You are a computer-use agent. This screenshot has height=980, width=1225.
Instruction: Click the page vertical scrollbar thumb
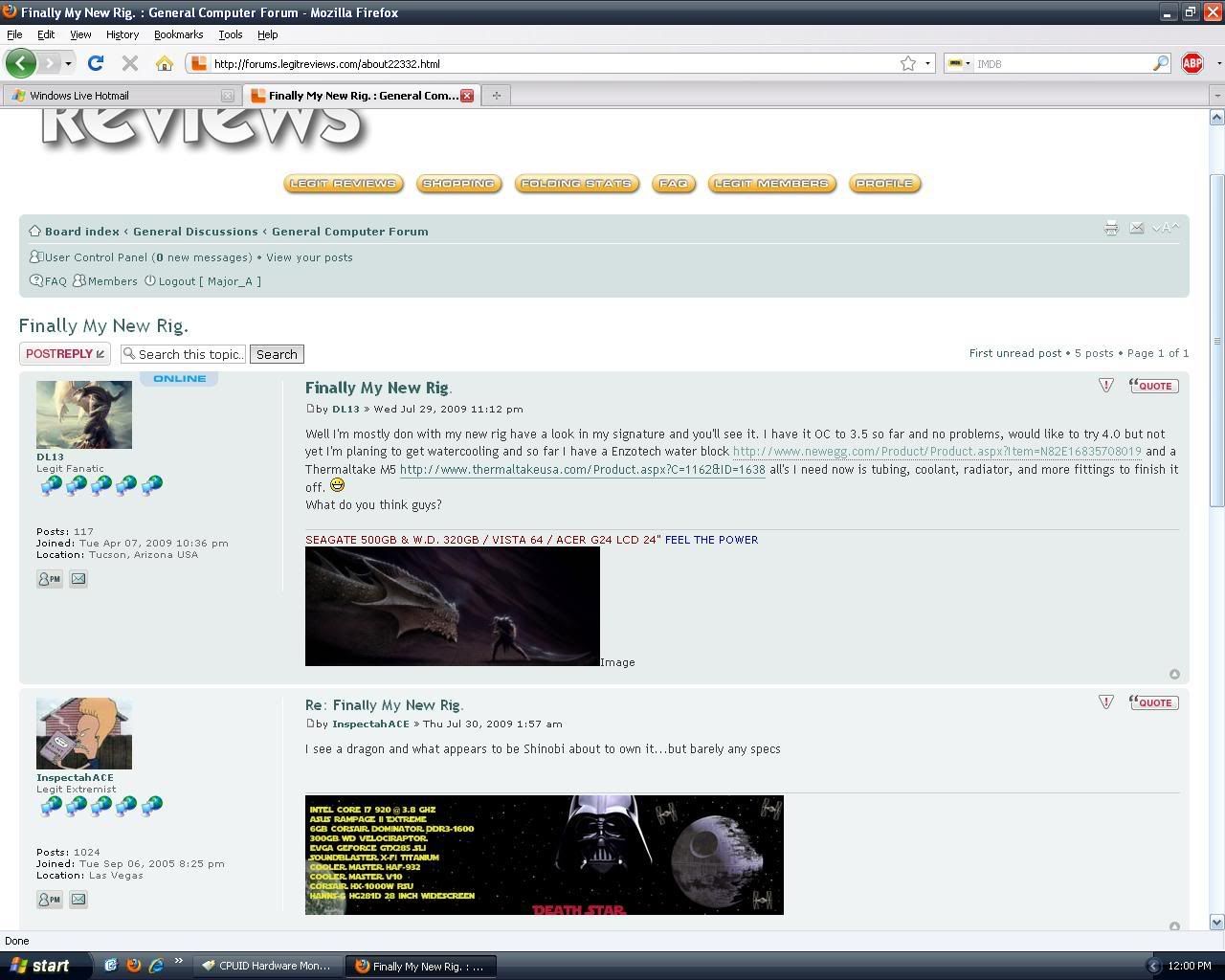tap(1216, 340)
